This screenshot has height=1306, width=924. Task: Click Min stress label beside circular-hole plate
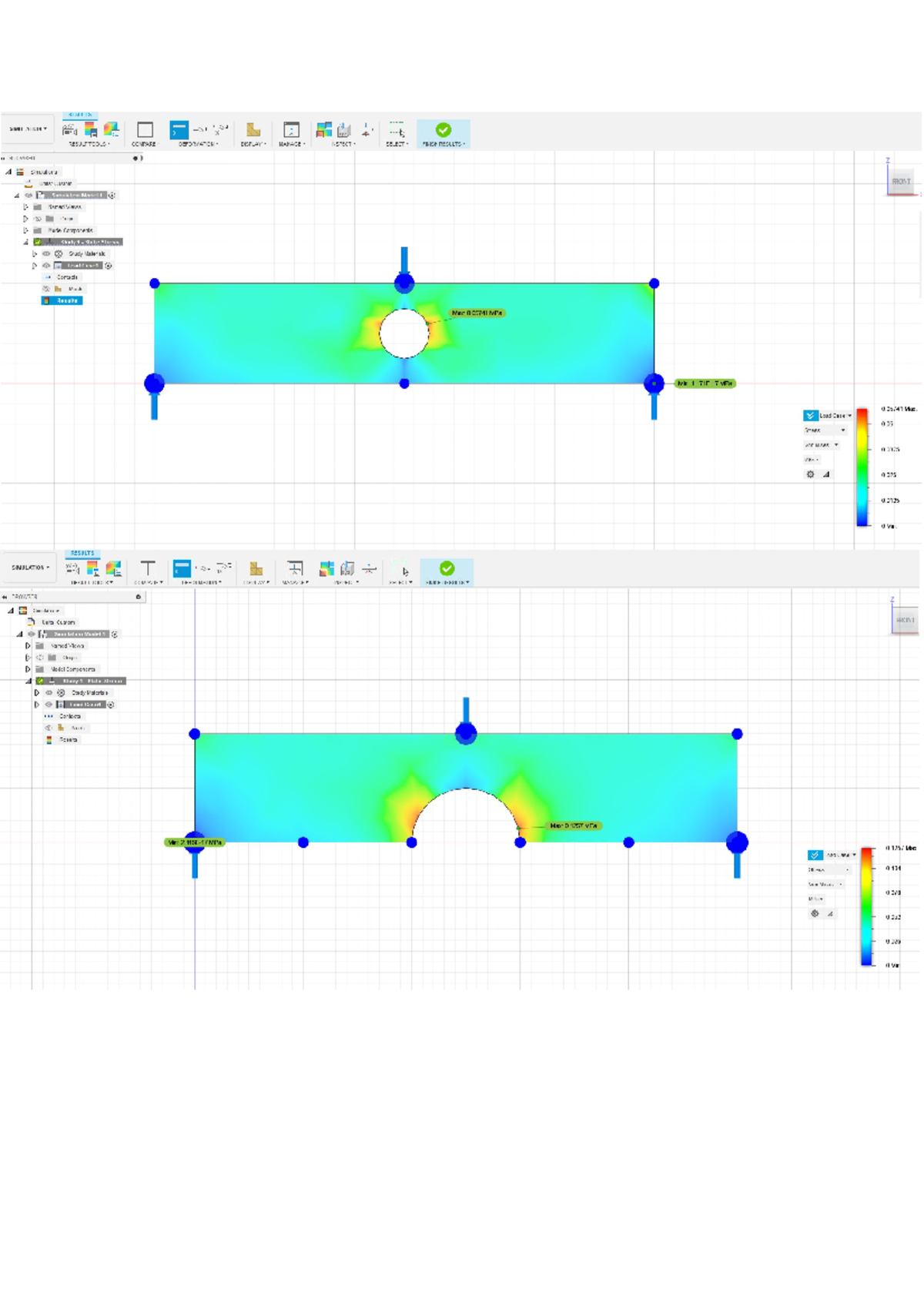pos(705,383)
